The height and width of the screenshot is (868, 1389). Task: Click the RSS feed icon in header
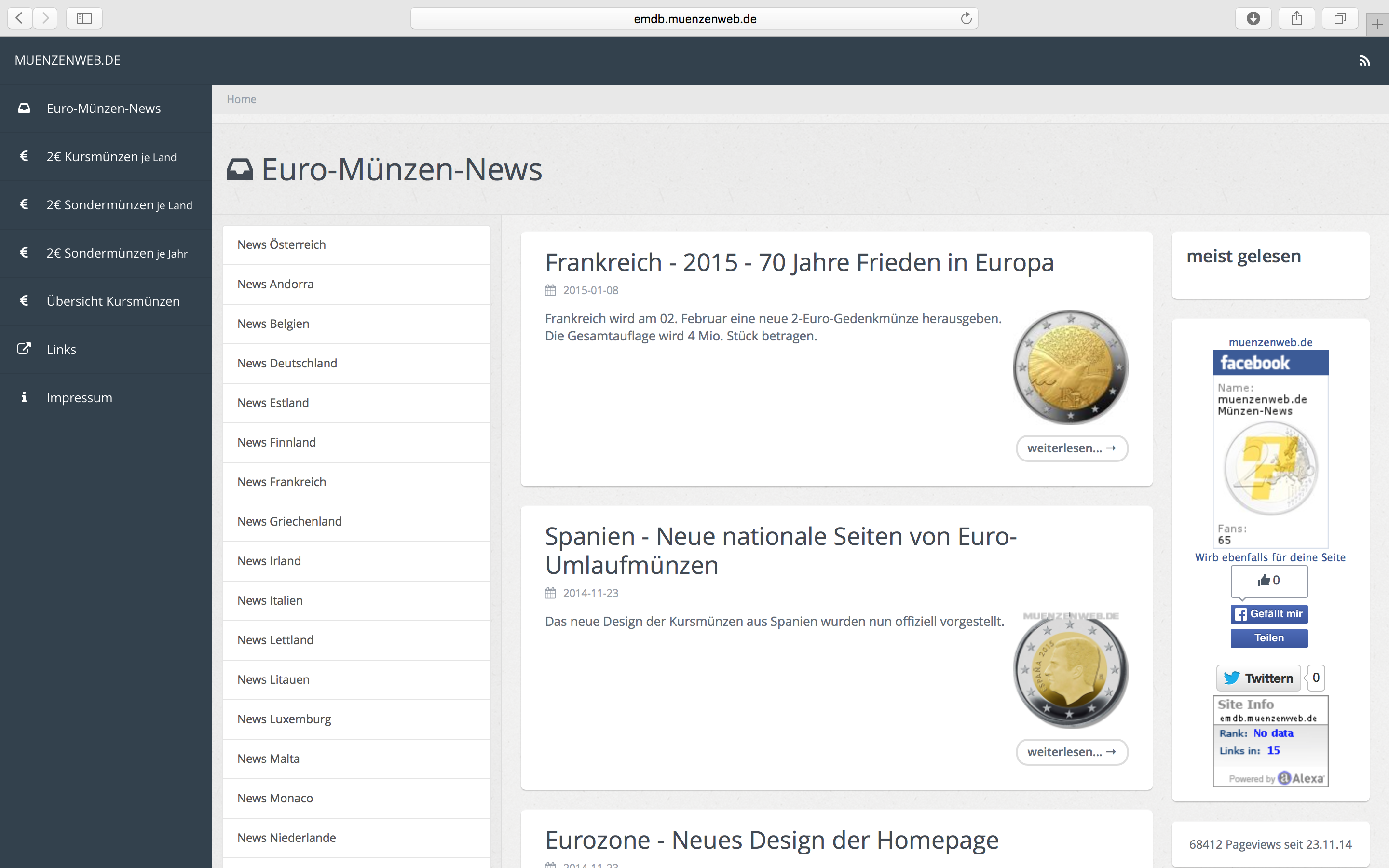click(x=1364, y=61)
